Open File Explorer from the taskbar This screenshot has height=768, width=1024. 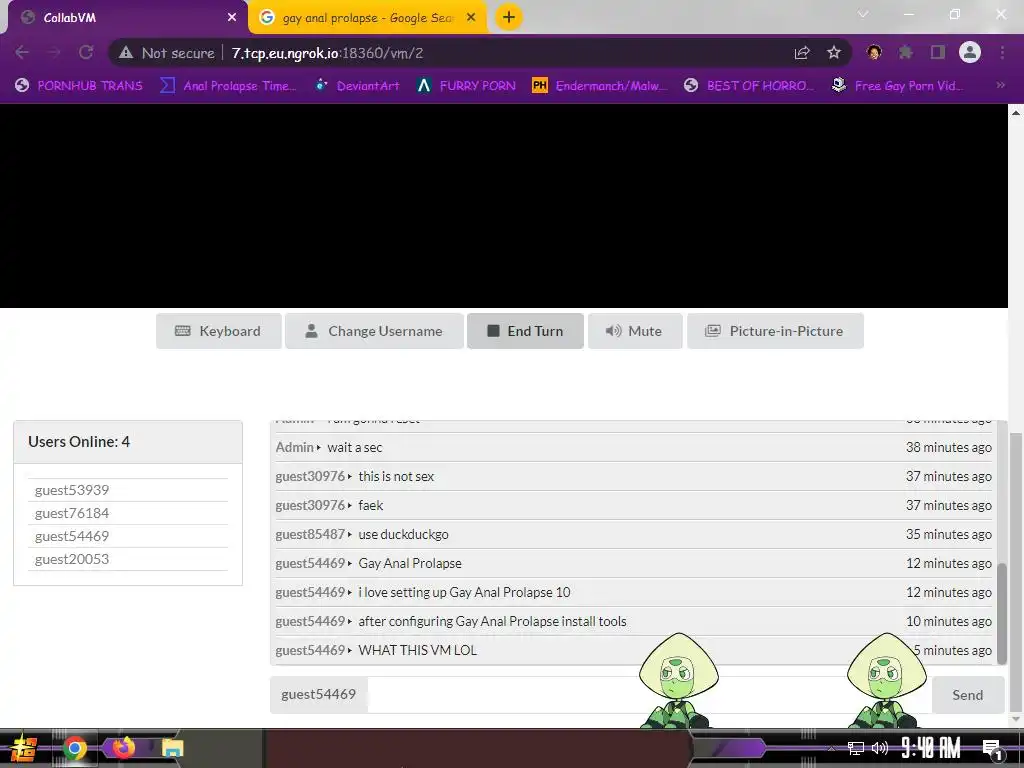tap(172, 748)
